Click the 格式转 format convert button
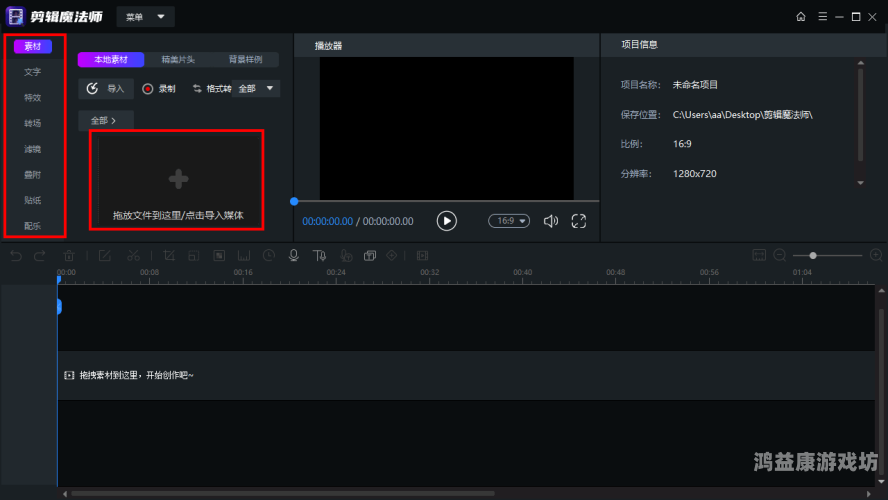888x500 pixels. 212,89
